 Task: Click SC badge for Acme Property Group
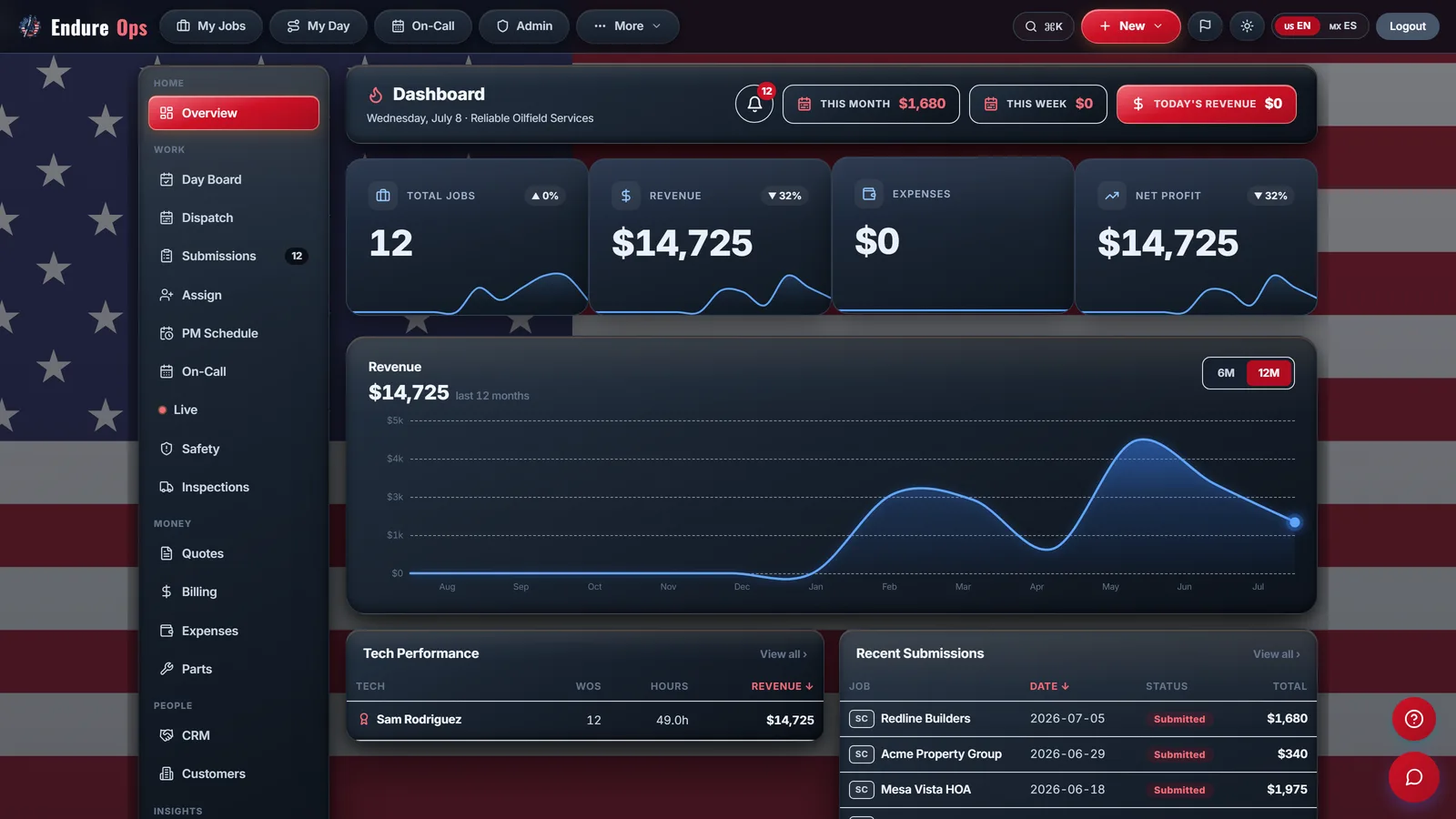pos(861,754)
